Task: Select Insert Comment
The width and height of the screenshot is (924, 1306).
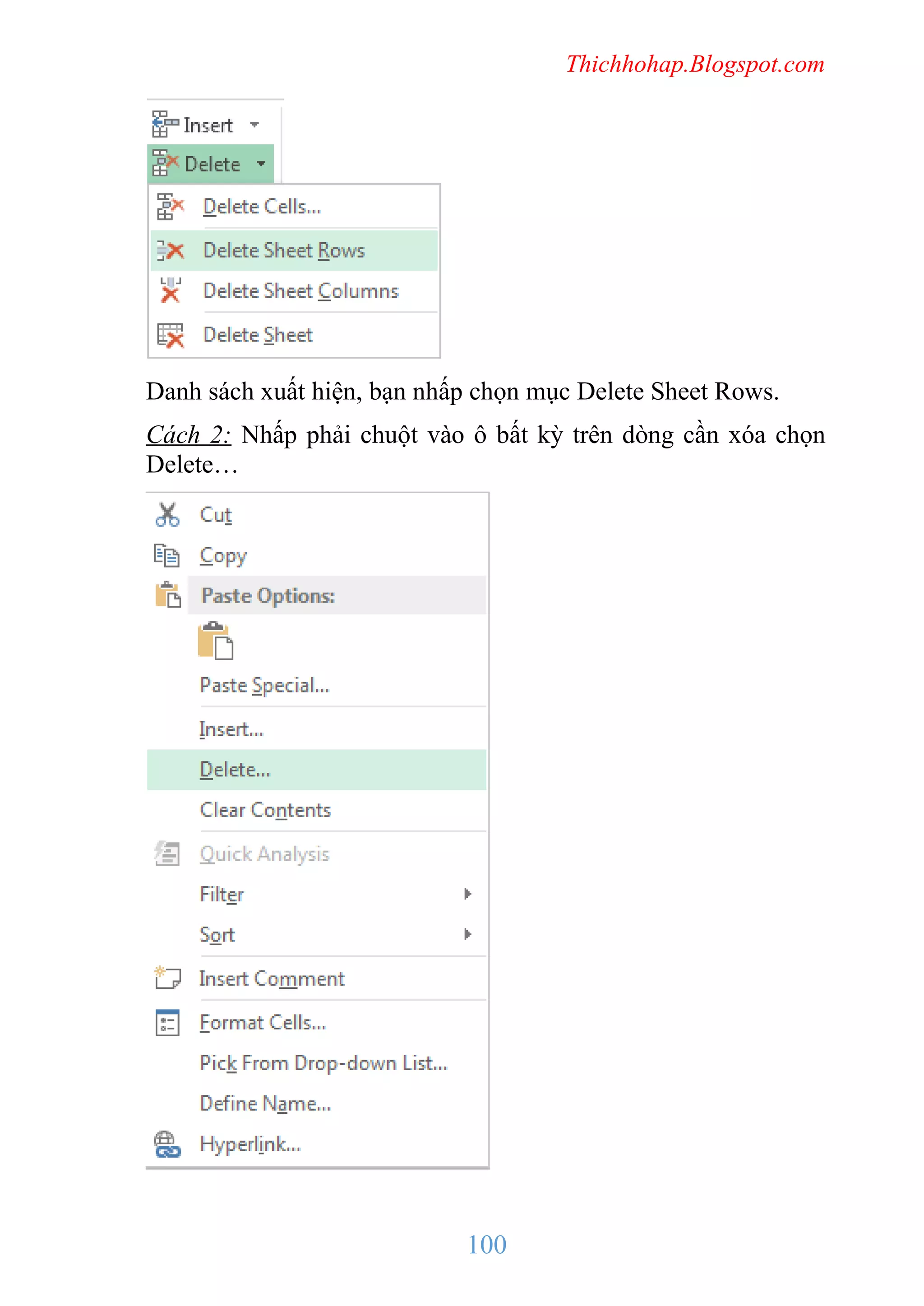Action: [x=317, y=978]
